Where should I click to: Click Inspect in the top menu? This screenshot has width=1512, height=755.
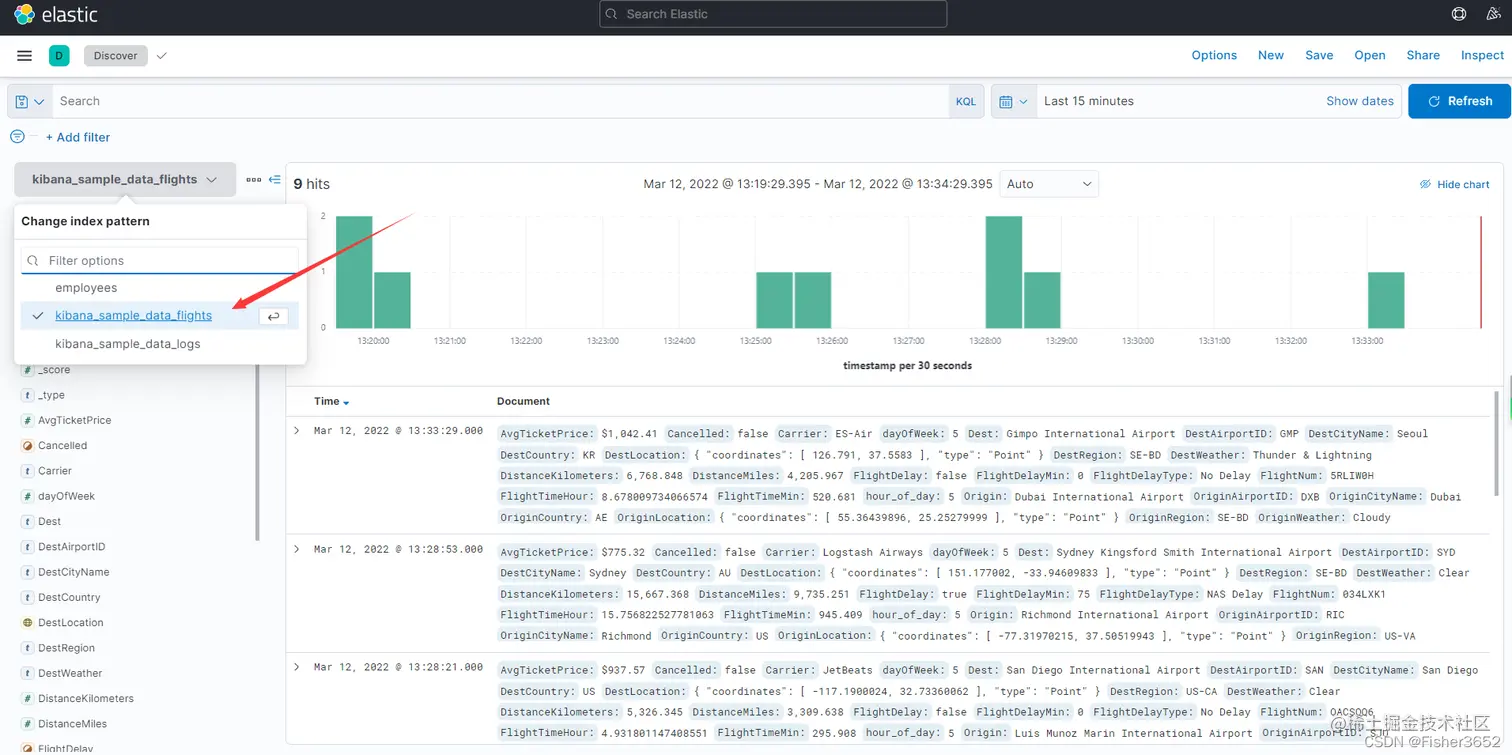pyautogui.click(x=1482, y=56)
